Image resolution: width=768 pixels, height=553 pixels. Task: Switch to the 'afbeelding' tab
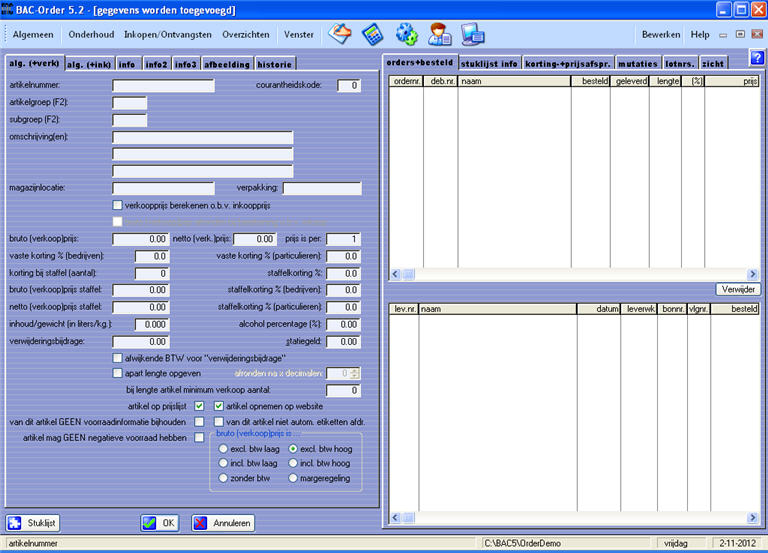tap(227, 64)
